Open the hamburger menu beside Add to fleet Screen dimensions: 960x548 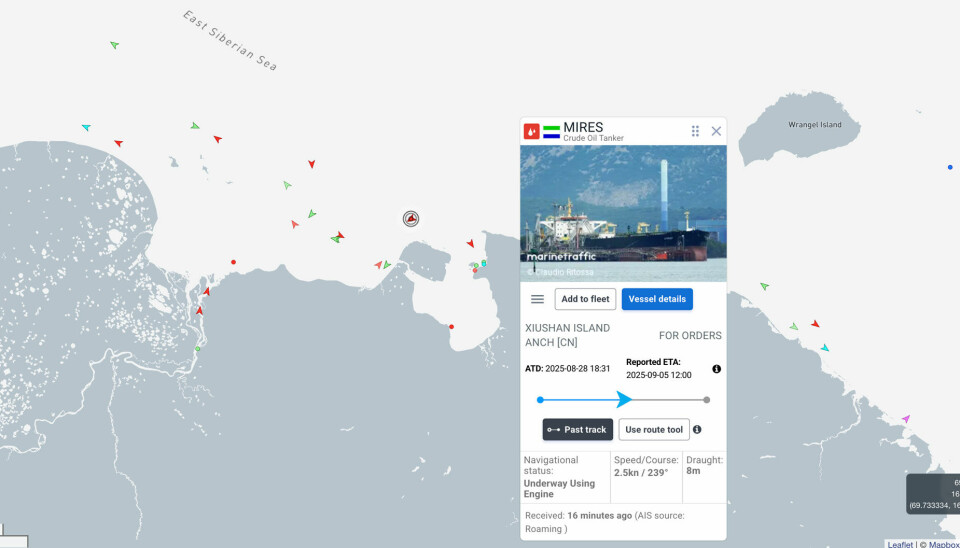pyautogui.click(x=537, y=299)
